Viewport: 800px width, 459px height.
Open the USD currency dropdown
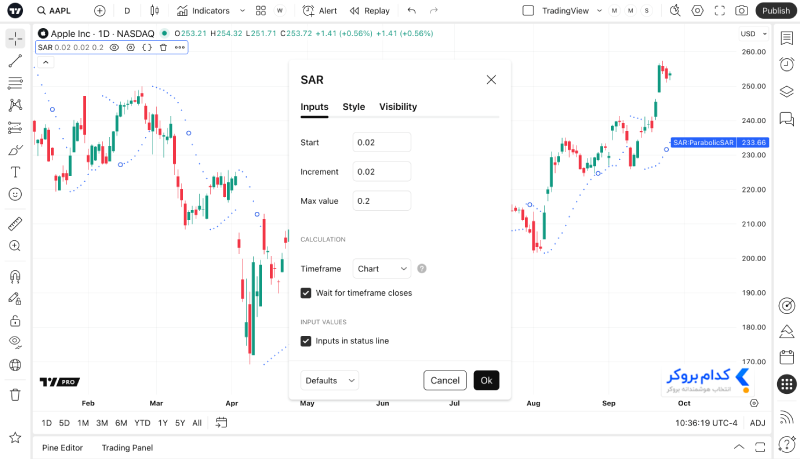pyautogui.click(x=754, y=34)
